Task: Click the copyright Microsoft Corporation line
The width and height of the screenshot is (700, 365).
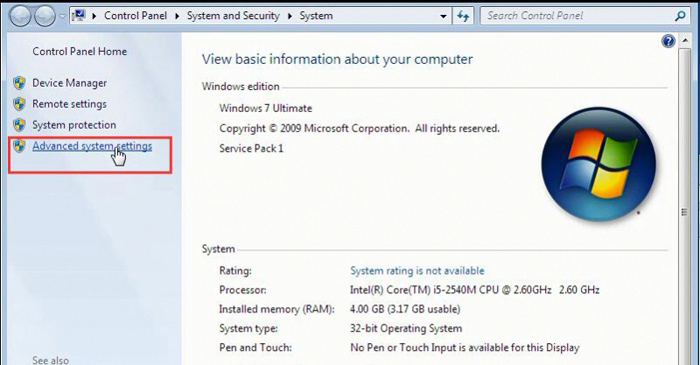Action: pos(359,129)
